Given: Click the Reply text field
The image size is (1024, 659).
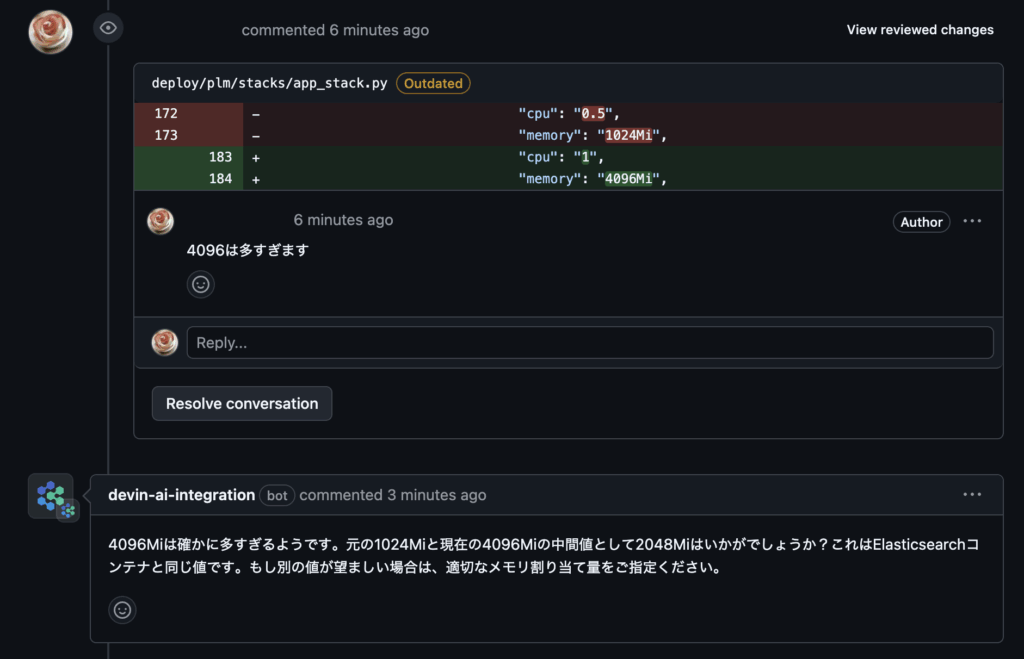Looking at the screenshot, I should pyautogui.click(x=590, y=343).
